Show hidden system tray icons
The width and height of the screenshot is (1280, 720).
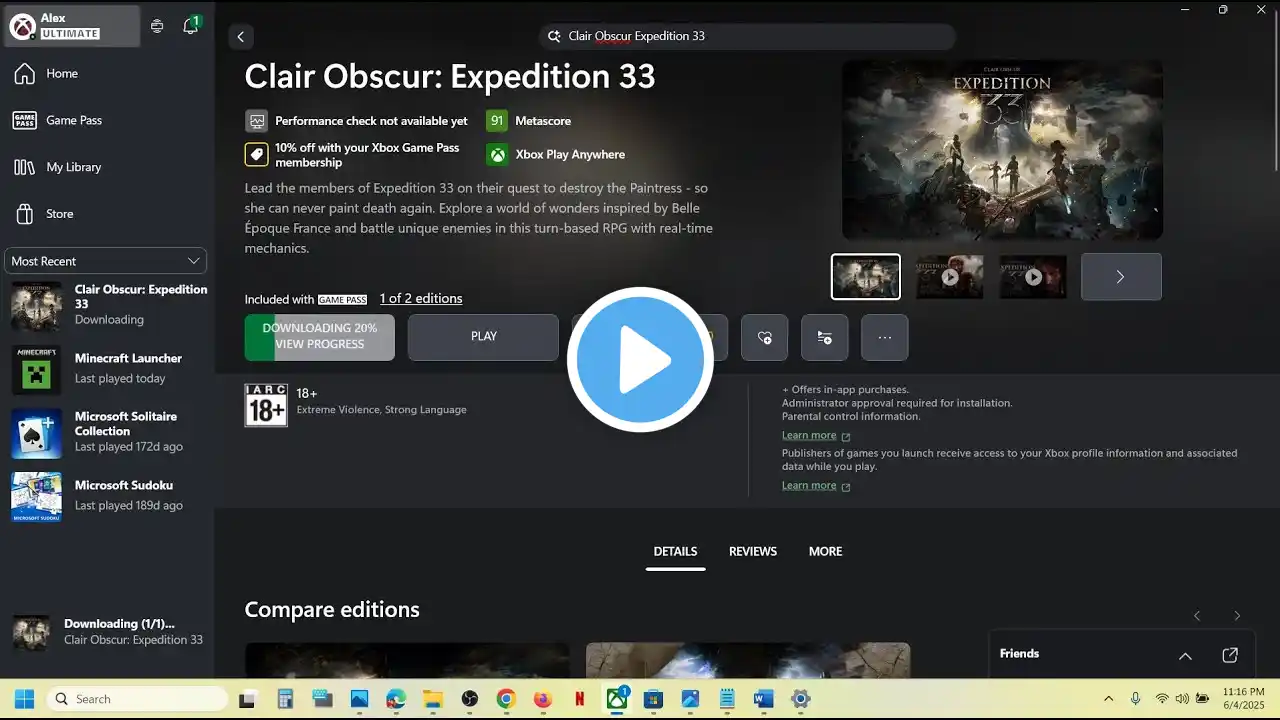(1108, 699)
